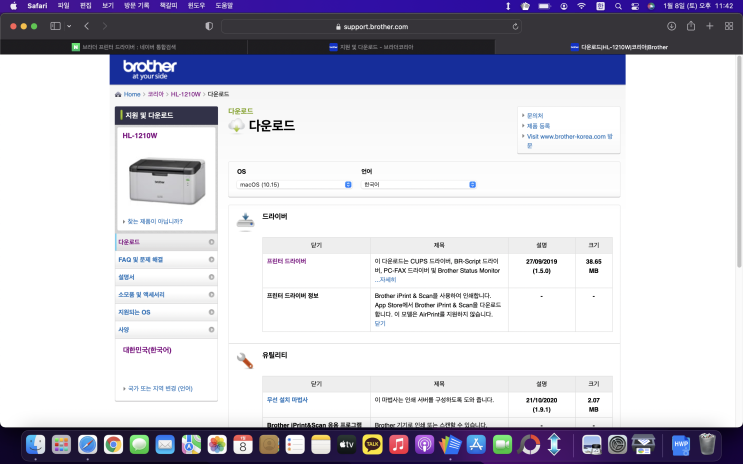Open 설명서 sidebar item
This screenshot has height=464, width=743.
[x=166, y=277]
